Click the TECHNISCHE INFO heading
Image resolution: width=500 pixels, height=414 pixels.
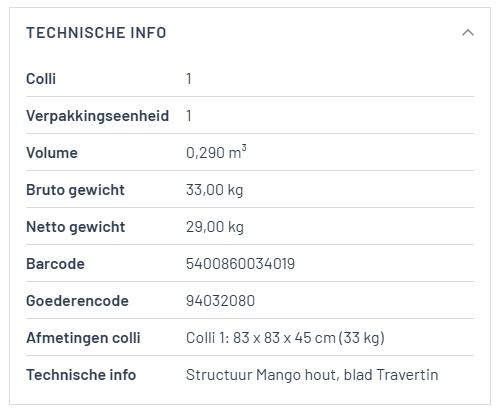pos(96,33)
